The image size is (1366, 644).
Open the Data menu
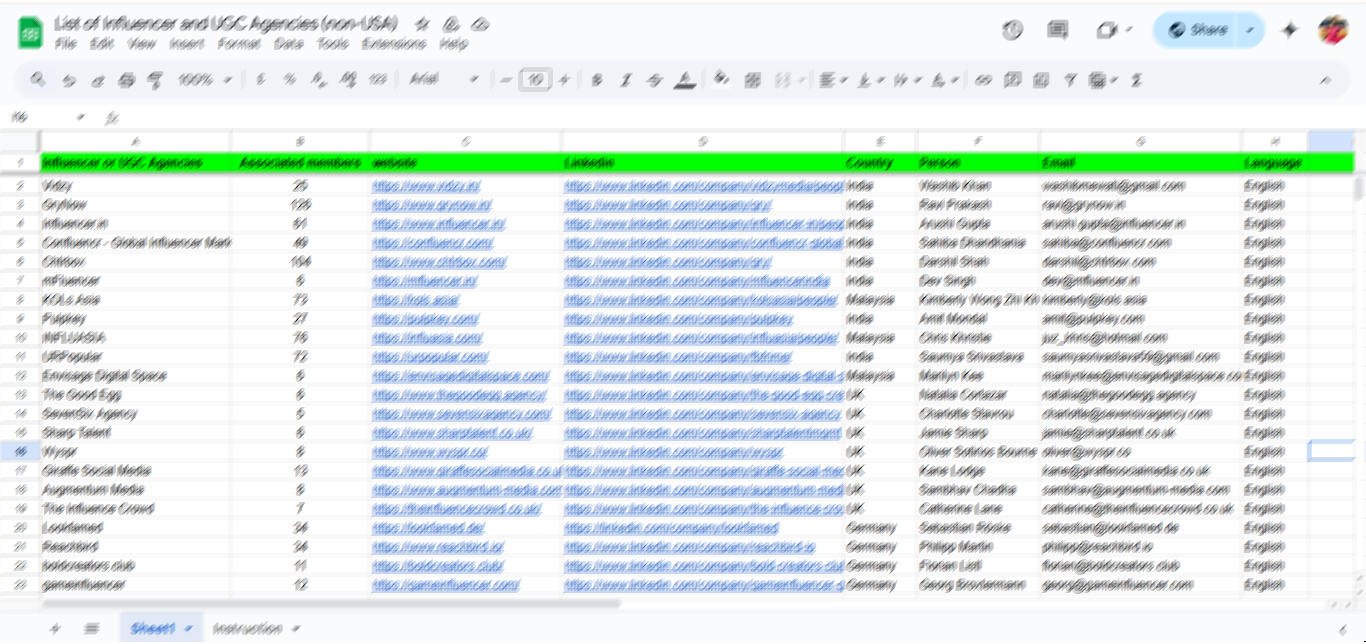(288, 44)
